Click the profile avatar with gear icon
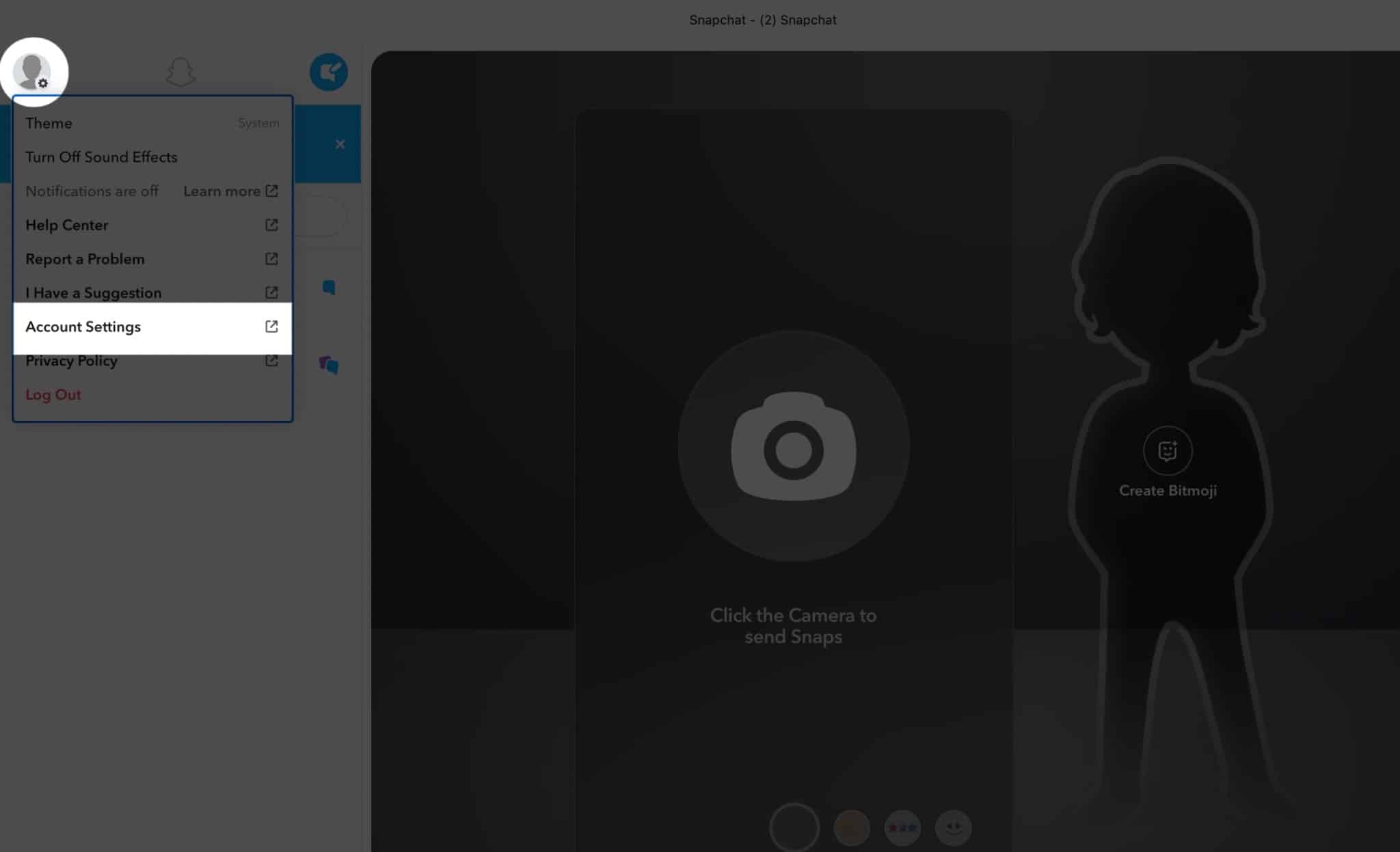The width and height of the screenshot is (1400, 852). tap(33, 71)
